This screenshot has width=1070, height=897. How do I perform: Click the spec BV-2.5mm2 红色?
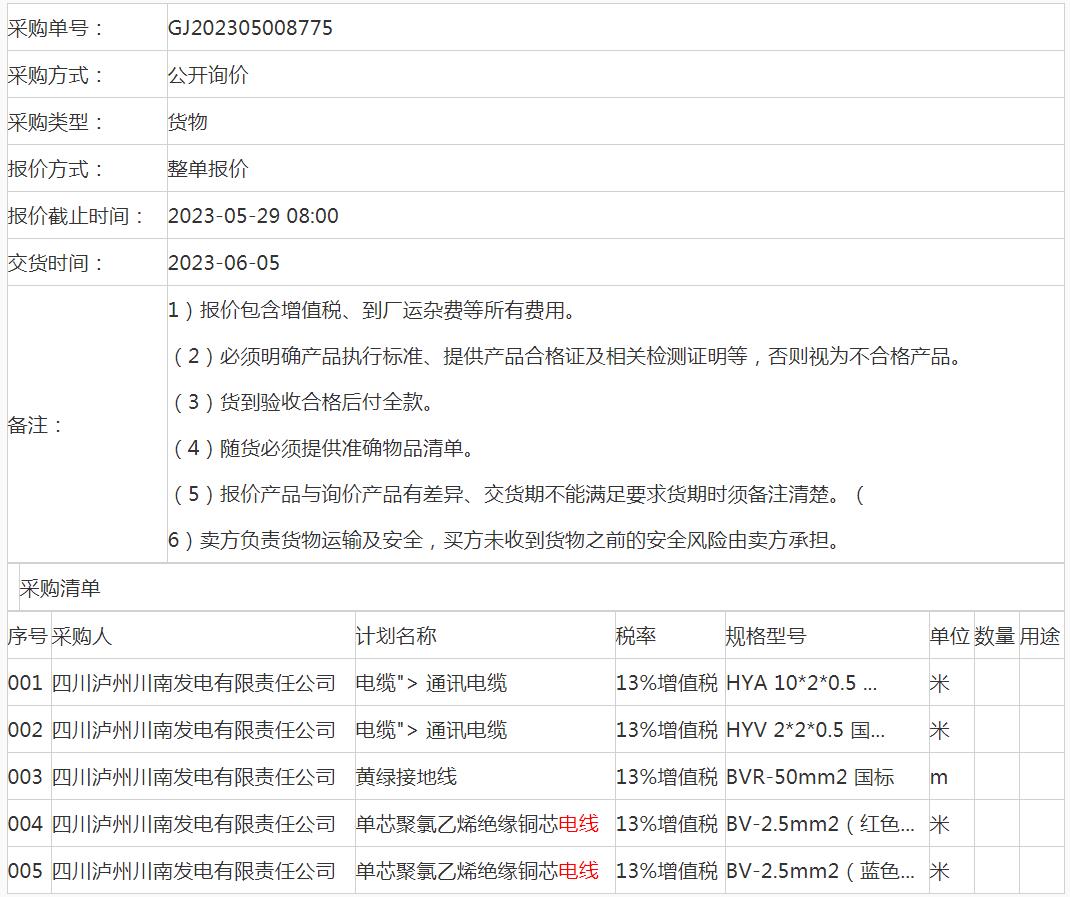click(x=820, y=824)
